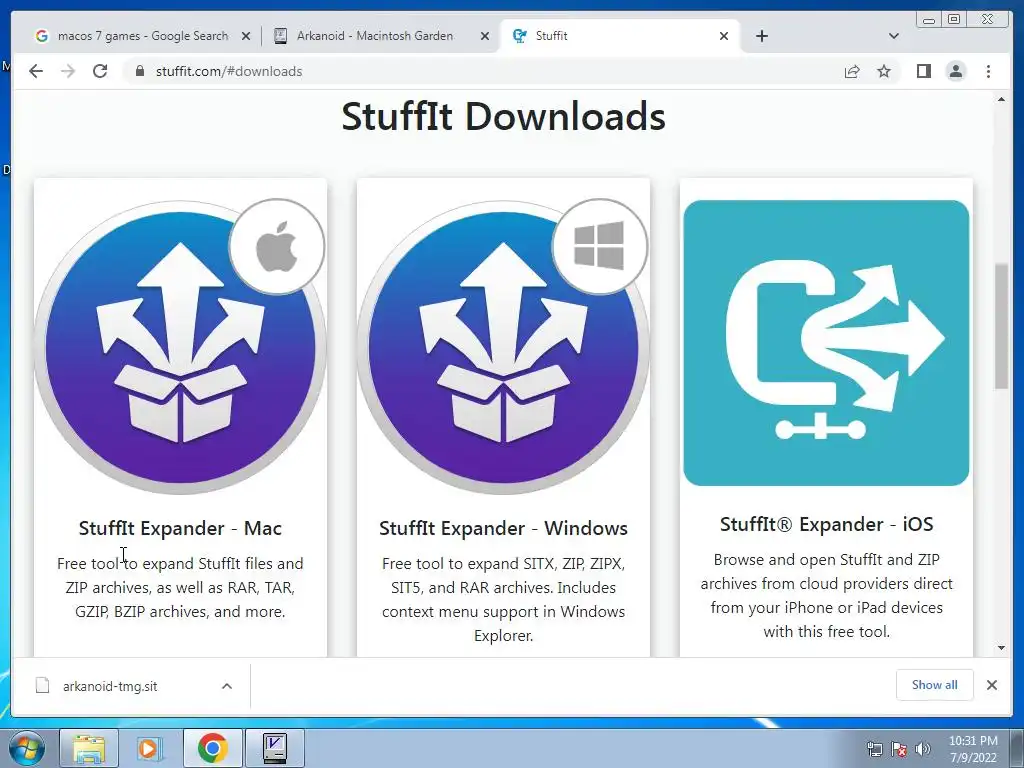
Task: Click the Apple logo badge
Action: click(277, 247)
